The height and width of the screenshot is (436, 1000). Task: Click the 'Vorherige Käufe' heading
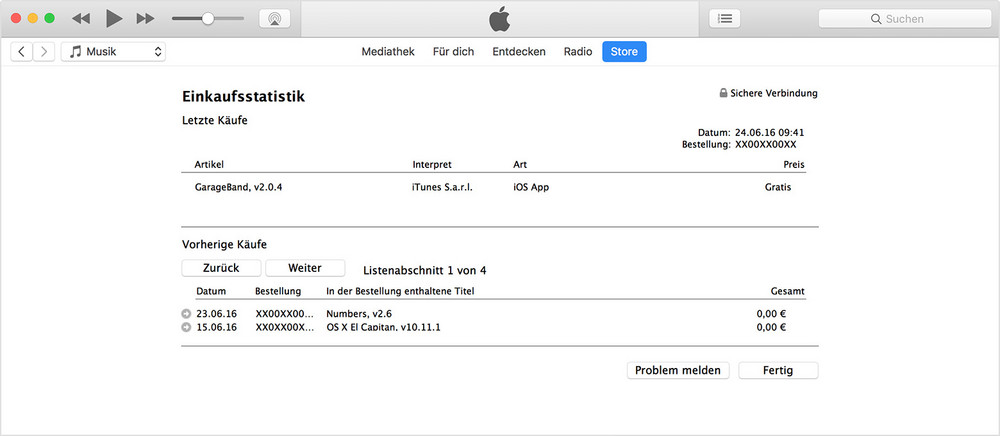point(224,244)
